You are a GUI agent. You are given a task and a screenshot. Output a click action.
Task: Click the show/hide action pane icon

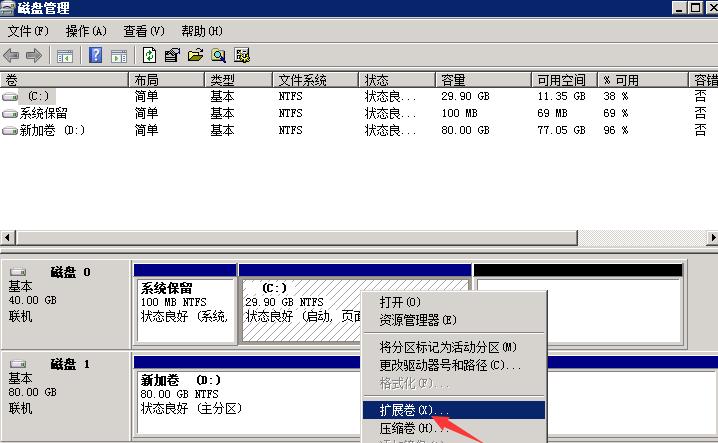click(119, 56)
